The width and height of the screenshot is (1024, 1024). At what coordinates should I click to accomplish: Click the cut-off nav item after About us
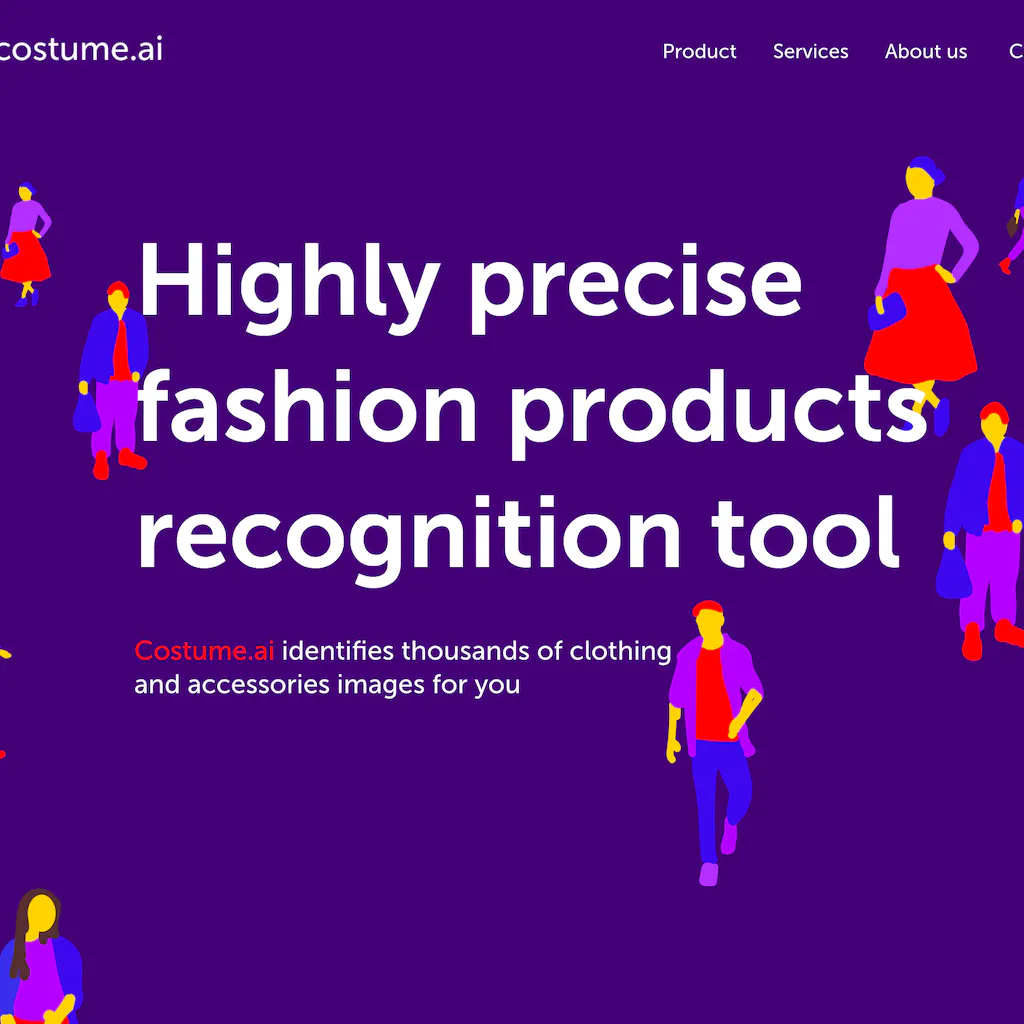[1016, 52]
